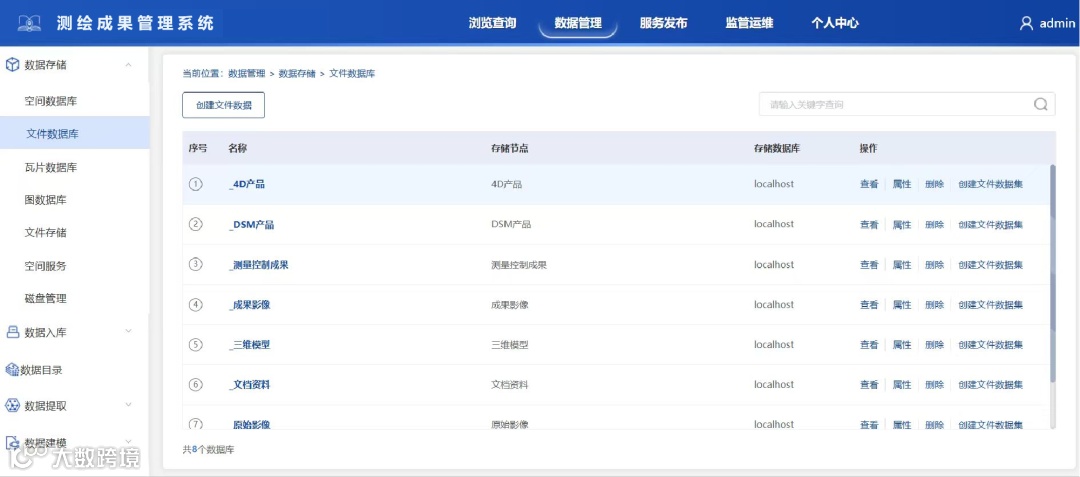Click 属性 for the _测量控制成果 row
This screenshot has height=477, width=1080.
point(902,265)
